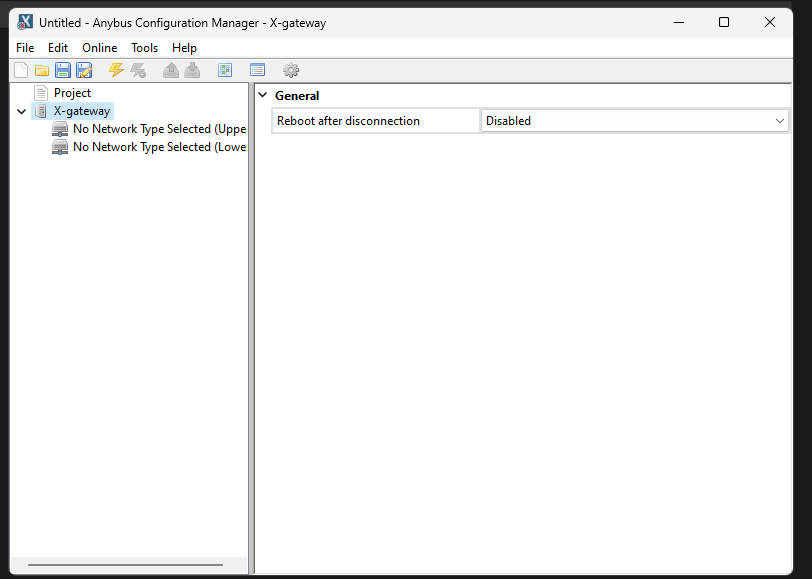This screenshot has height=579, width=812.
Task: Click the tree panel horizontal scrollbar
Action: coord(125,565)
